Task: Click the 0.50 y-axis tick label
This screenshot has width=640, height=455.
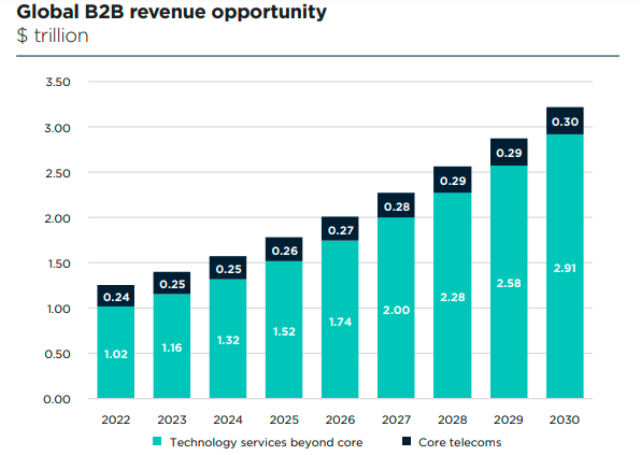Action: 57,354
